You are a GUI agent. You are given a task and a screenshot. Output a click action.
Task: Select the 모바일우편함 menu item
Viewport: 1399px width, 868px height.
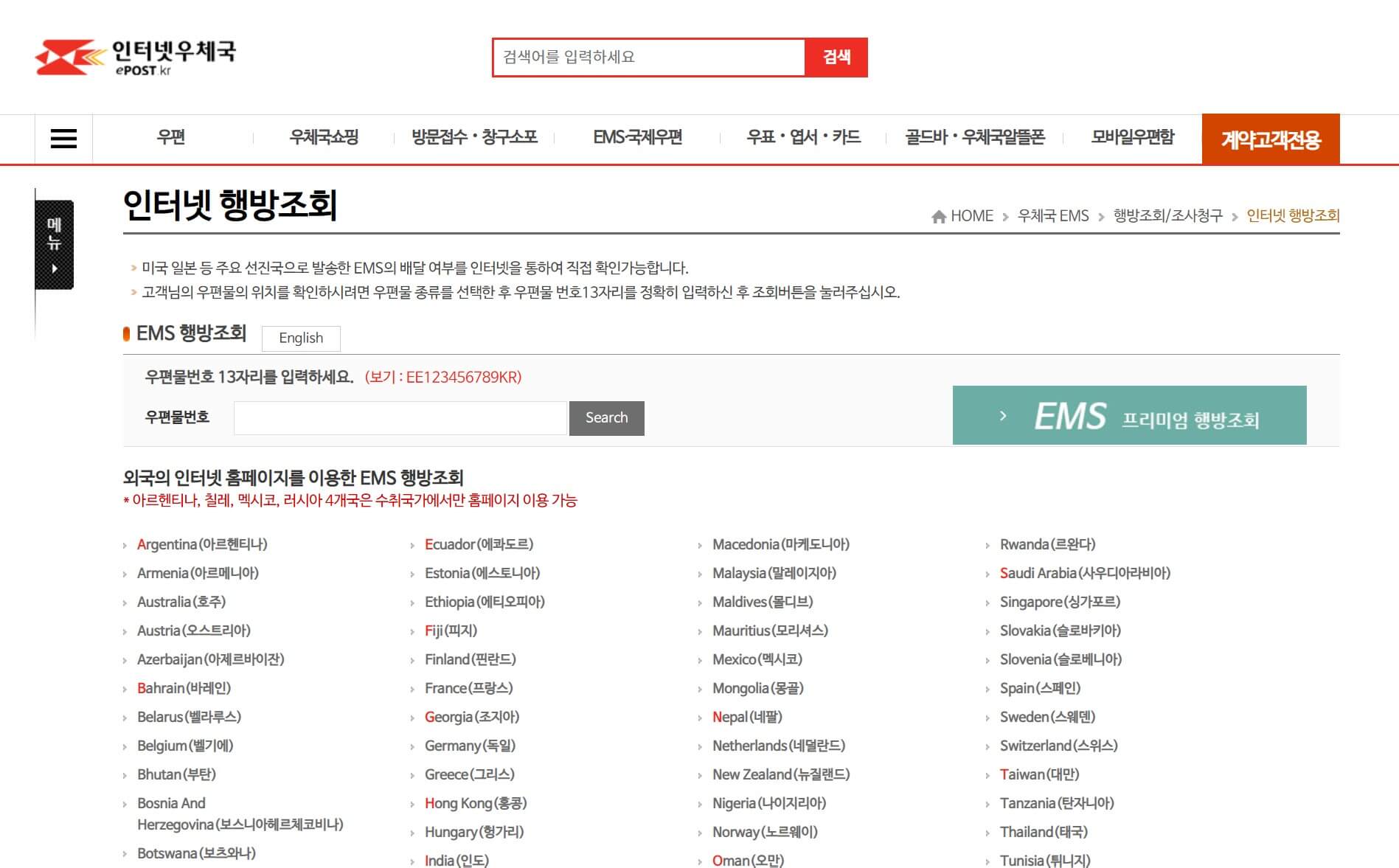[x=1132, y=137]
